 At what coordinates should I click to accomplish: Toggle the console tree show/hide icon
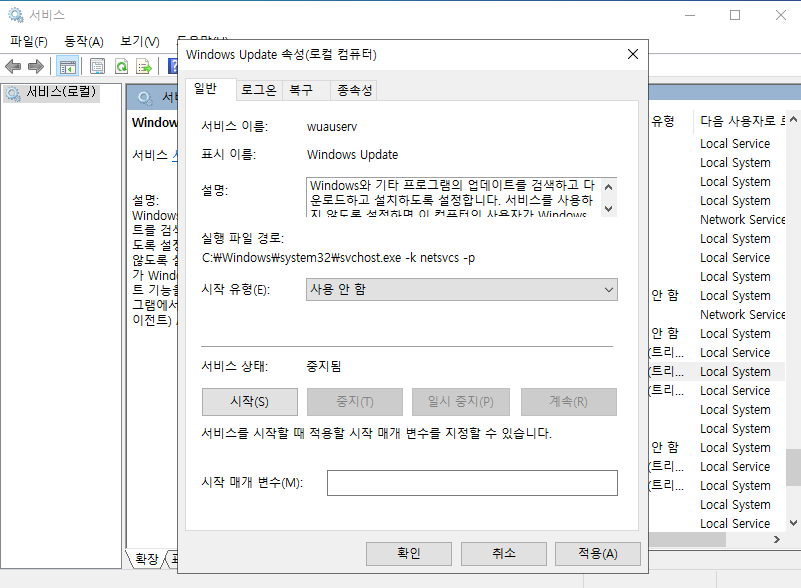67,66
